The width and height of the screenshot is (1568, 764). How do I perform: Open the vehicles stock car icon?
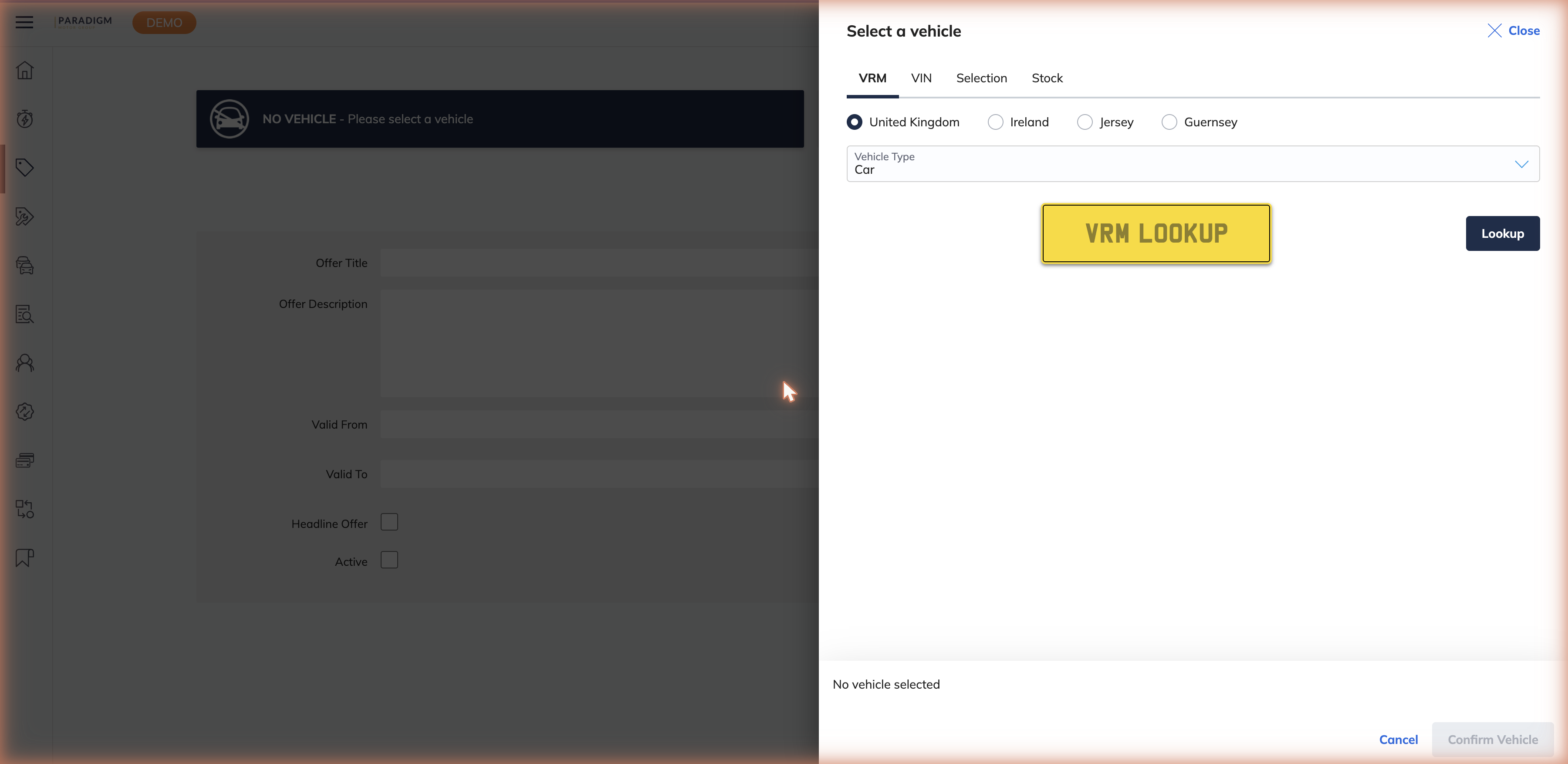24,265
